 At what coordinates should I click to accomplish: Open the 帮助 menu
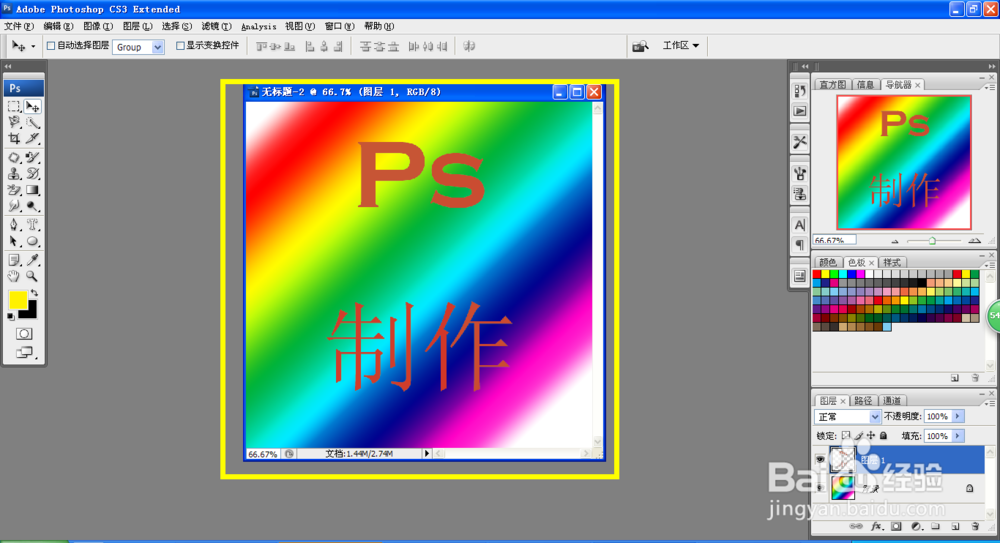point(379,26)
